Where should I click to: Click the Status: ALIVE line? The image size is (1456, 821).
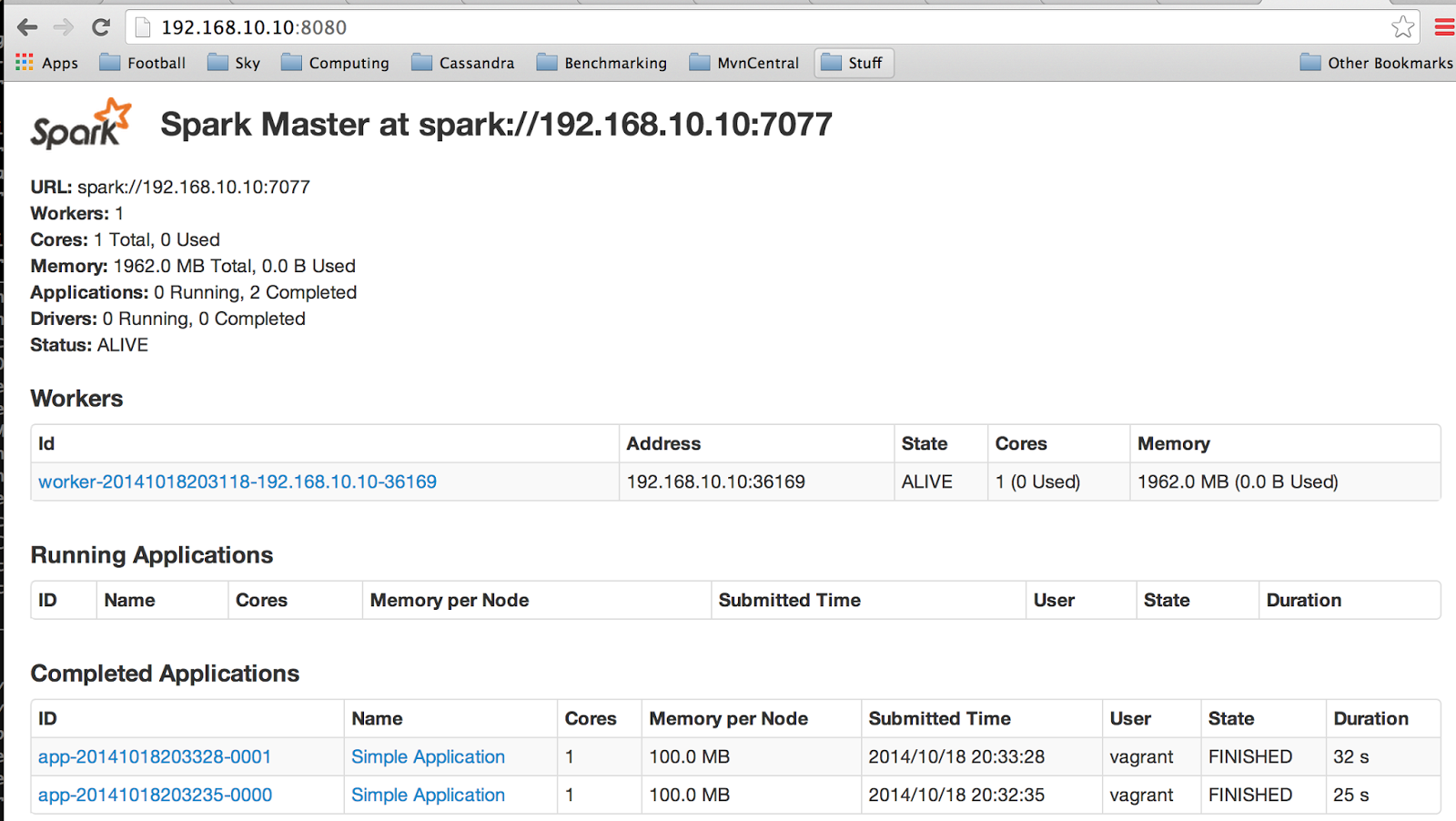point(89,345)
